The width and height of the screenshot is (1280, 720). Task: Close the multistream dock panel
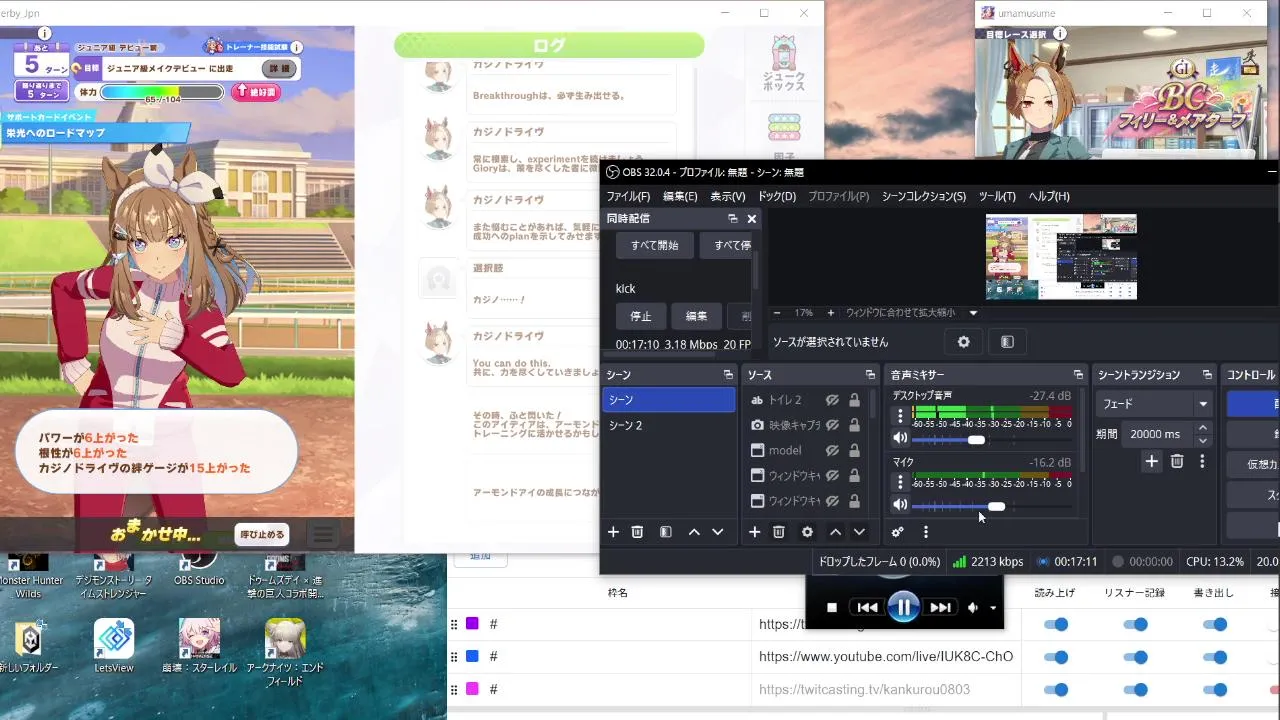pos(752,219)
